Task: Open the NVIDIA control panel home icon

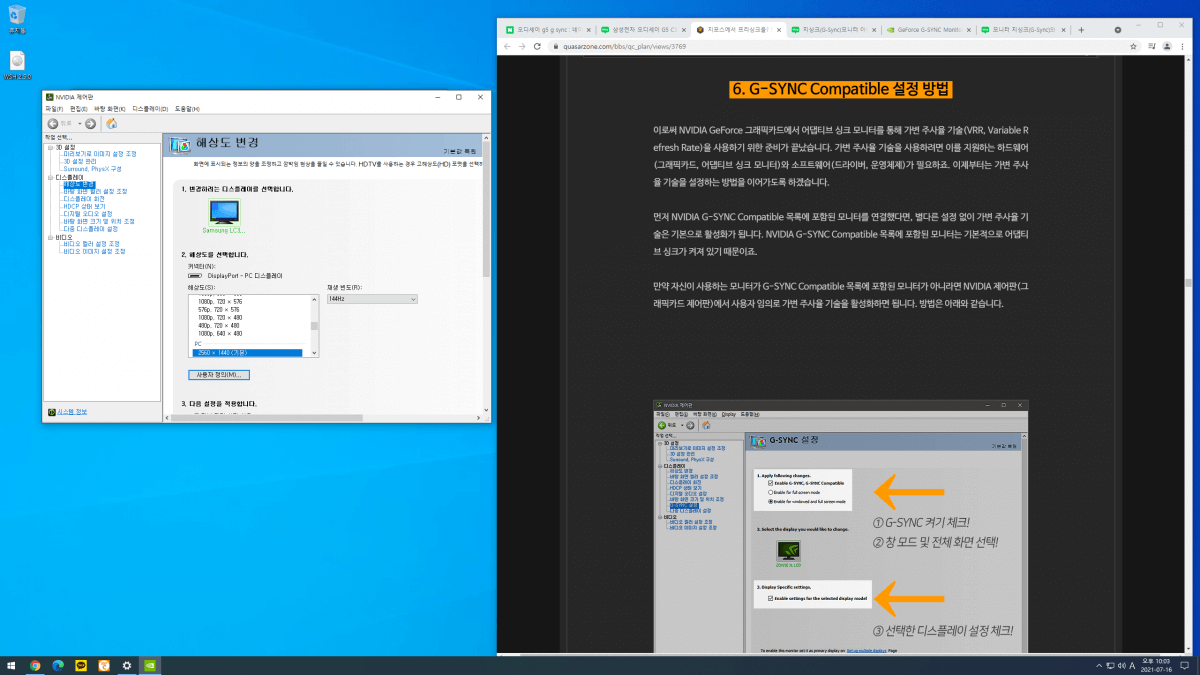Action: pos(112,124)
